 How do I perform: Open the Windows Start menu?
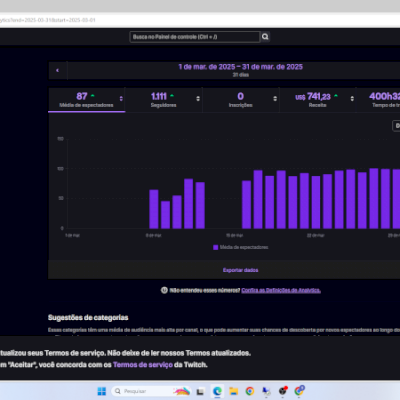[101, 391]
